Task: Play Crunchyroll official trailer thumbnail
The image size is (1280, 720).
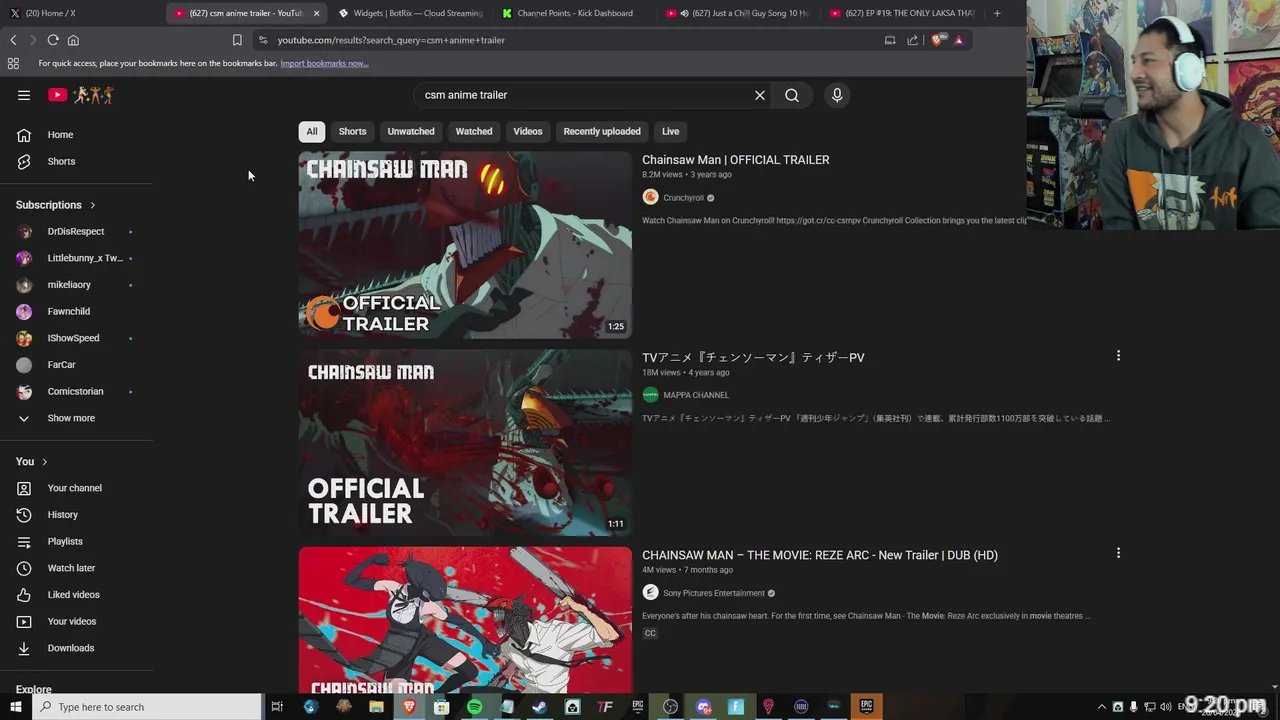Action: tap(465, 245)
